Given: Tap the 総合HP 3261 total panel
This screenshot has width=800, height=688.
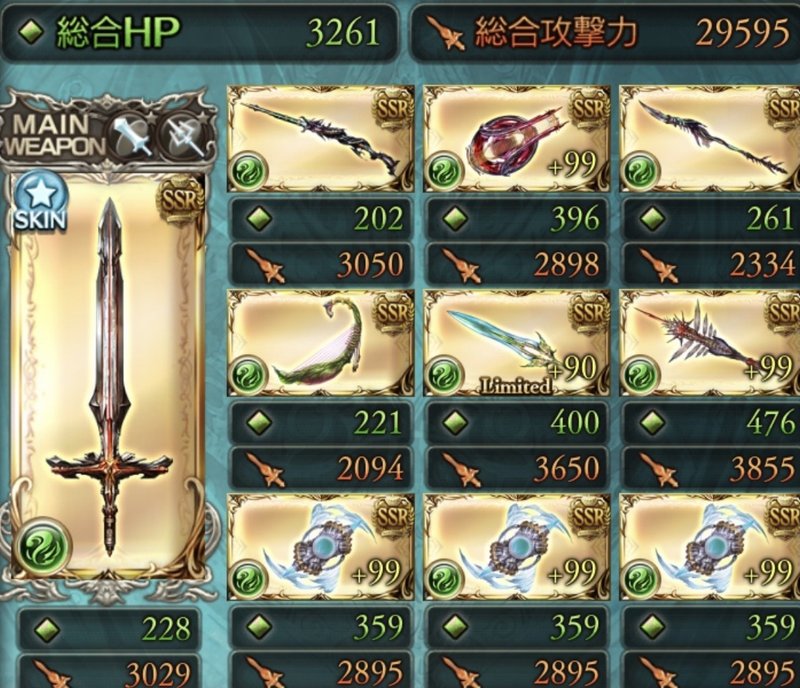Looking at the screenshot, I should (x=199, y=33).
